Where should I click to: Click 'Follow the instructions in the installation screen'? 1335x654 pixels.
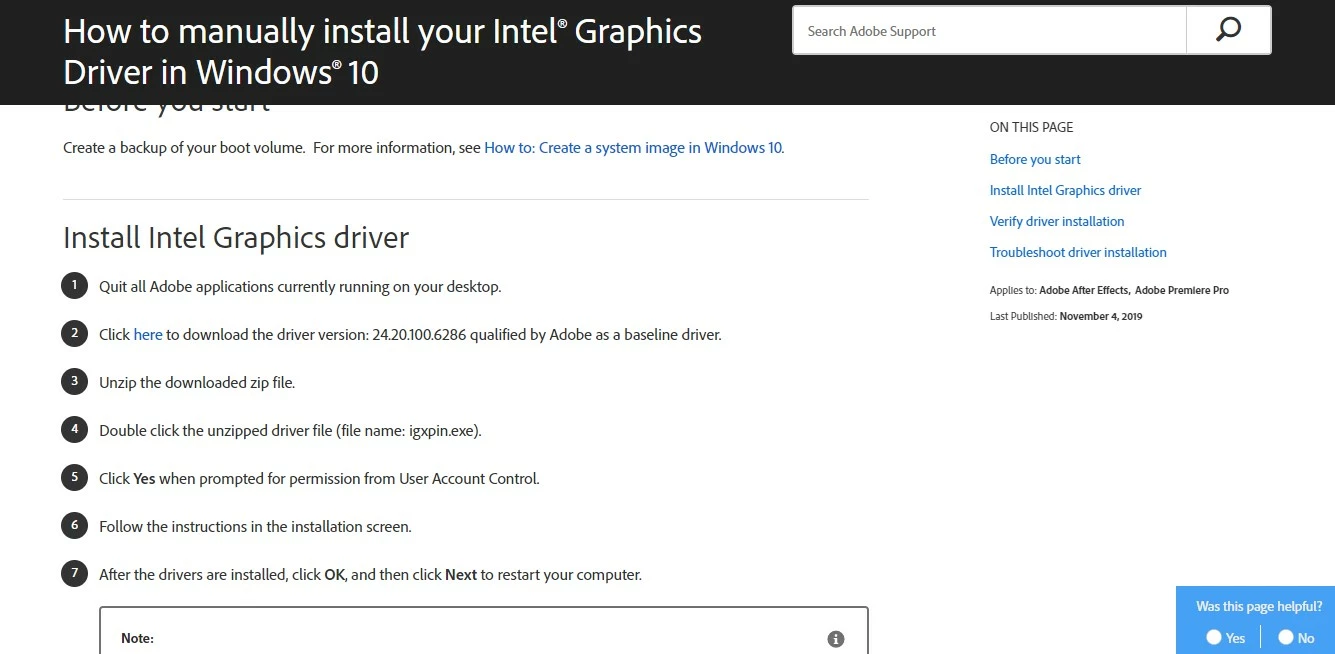pyautogui.click(x=255, y=526)
